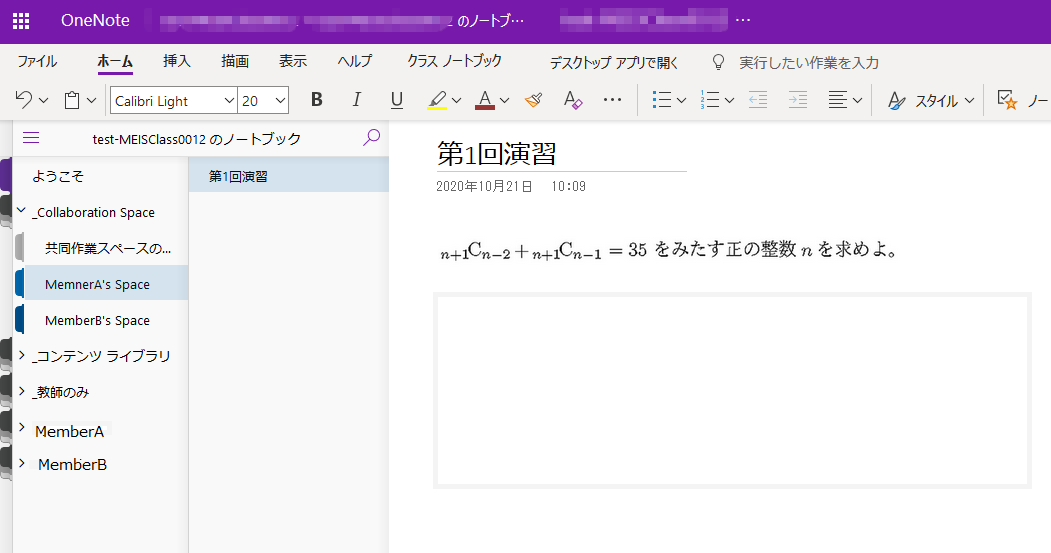The height and width of the screenshot is (553, 1051).
Task: Expand the _コンテンツ ライブラリ group
Action: pyautogui.click(x=21, y=355)
